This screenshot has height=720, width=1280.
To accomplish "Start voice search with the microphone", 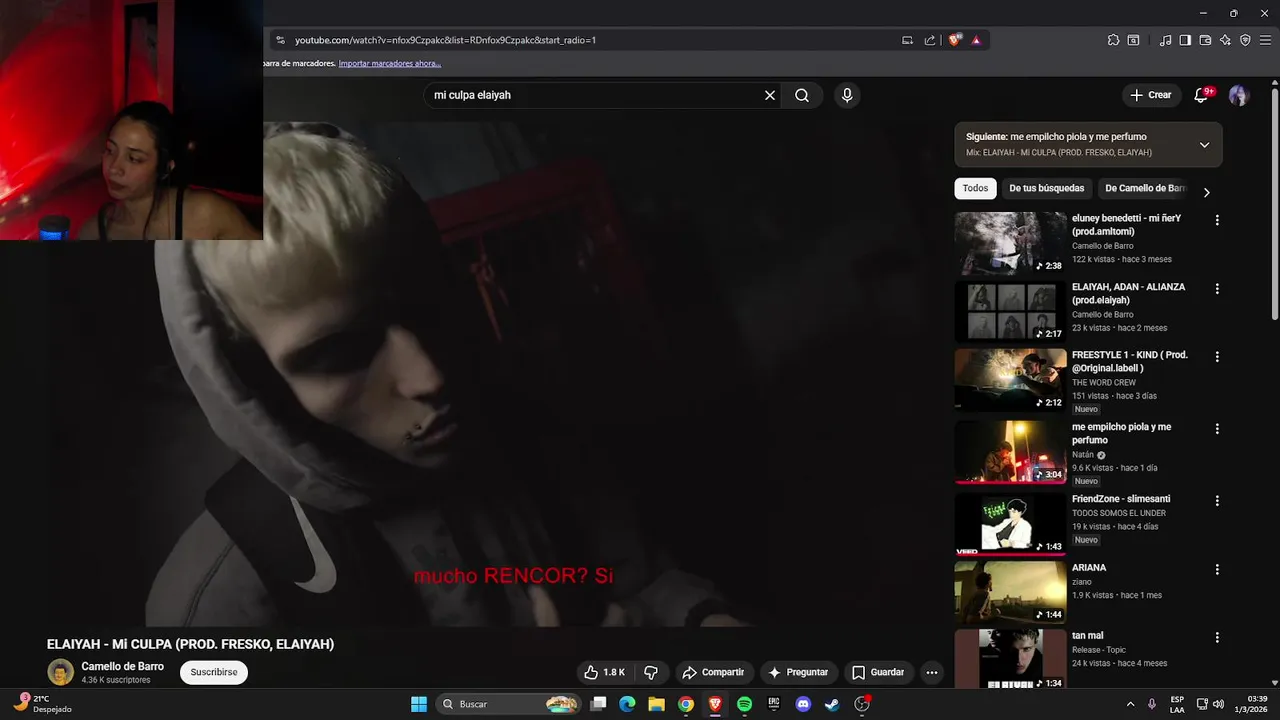I will [847, 95].
